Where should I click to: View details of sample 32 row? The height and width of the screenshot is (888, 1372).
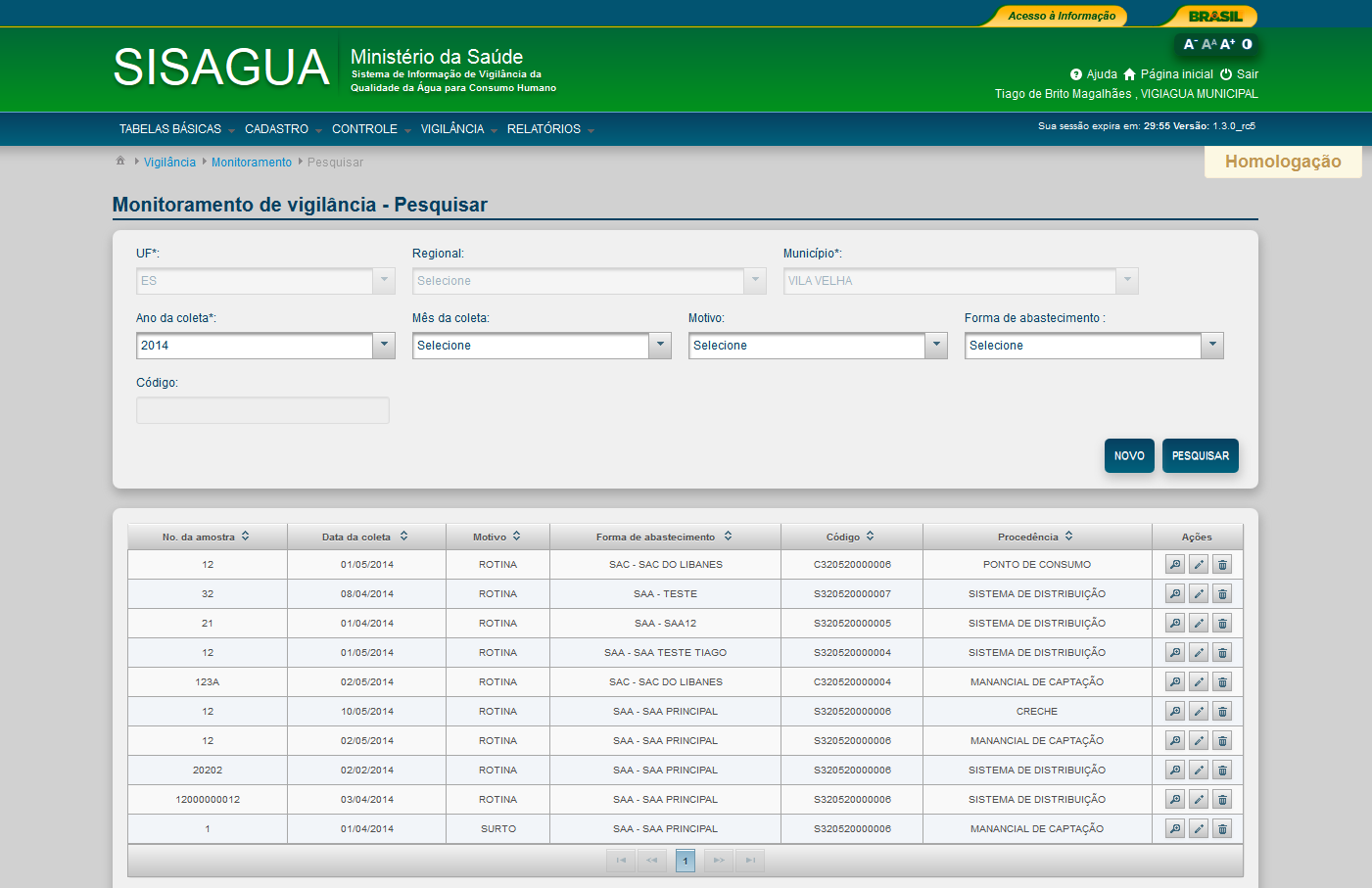click(x=1175, y=594)
